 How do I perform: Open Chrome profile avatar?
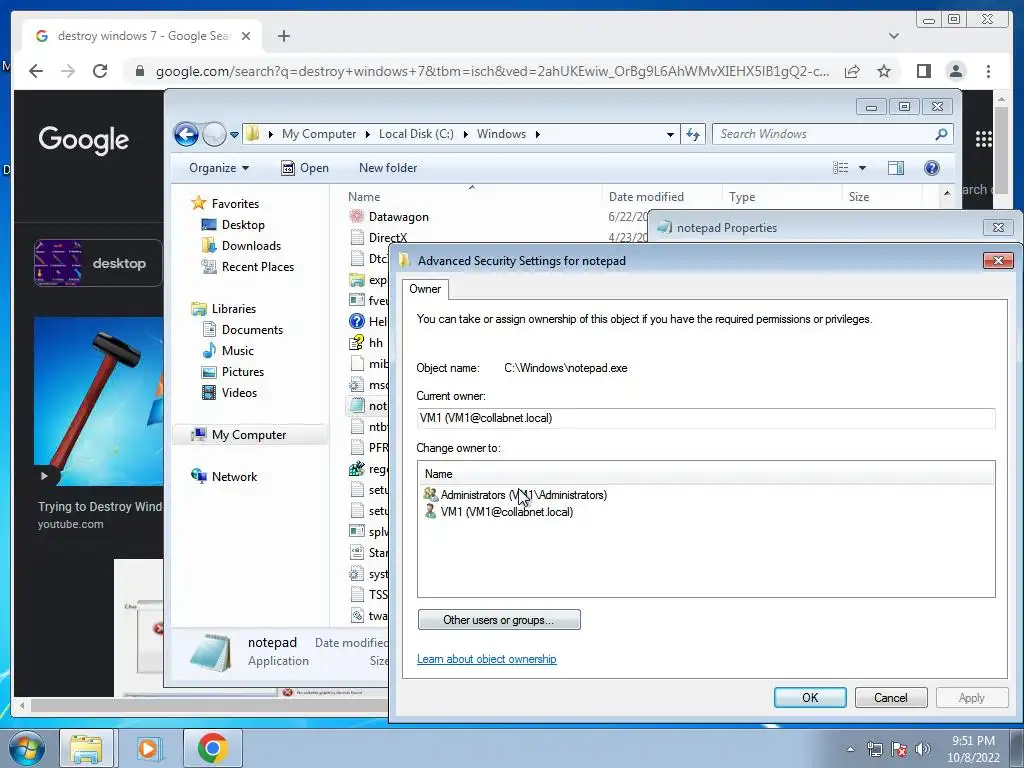point(955,71)
